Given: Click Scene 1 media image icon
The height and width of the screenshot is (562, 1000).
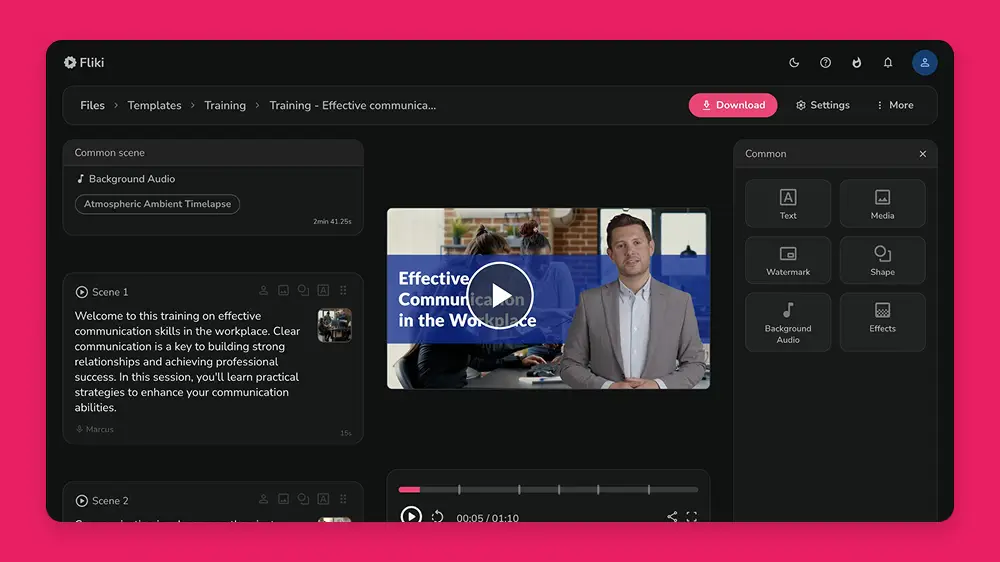Looking at the screenshot, I should click(x=283, y=291).
